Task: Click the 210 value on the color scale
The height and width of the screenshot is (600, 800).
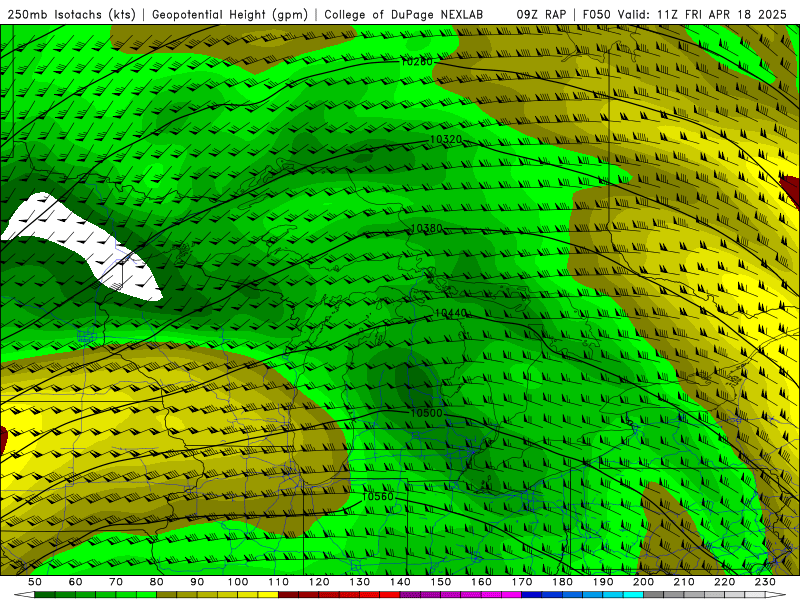Action: pos(685,582)
